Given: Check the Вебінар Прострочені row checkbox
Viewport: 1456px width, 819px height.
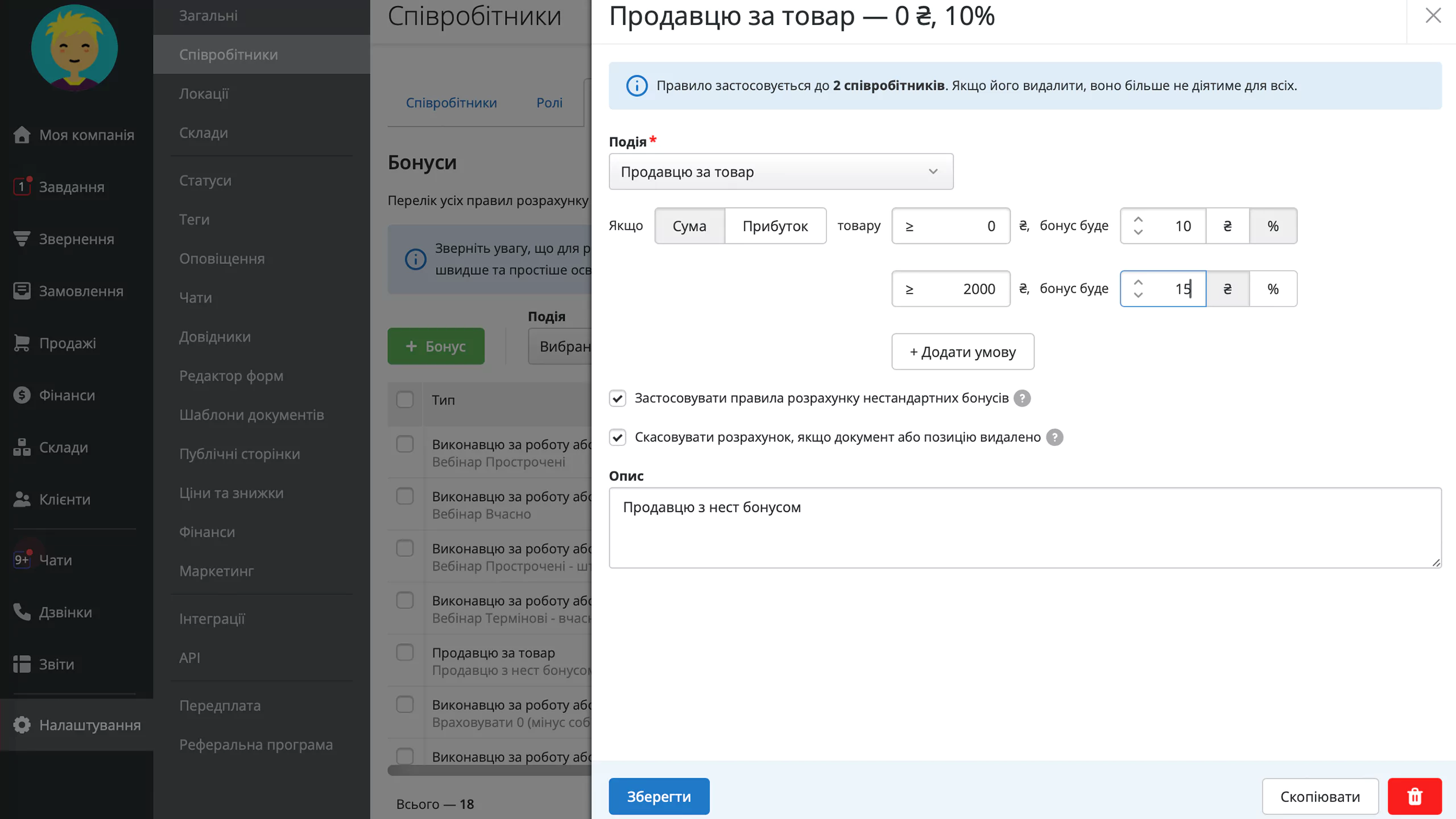Looking at the screenshot, I should [405, 444].
